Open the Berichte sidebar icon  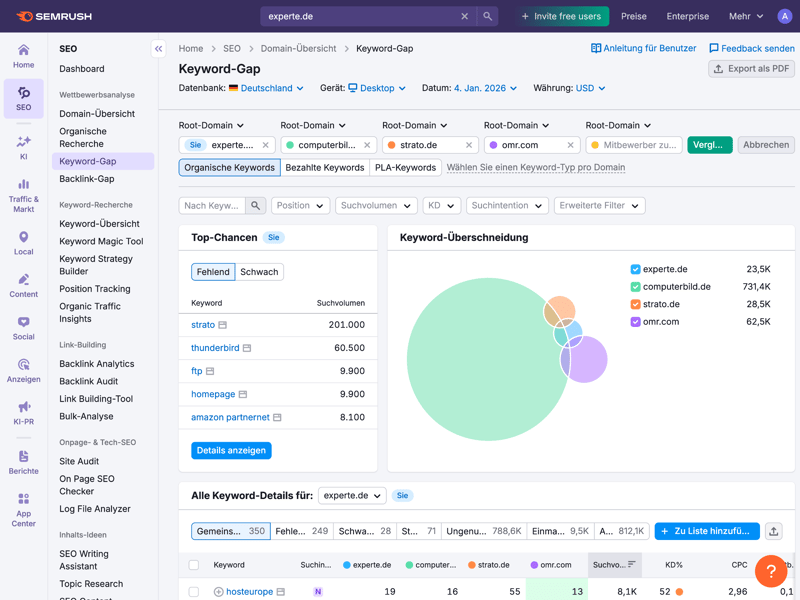(x=23, y=462)
